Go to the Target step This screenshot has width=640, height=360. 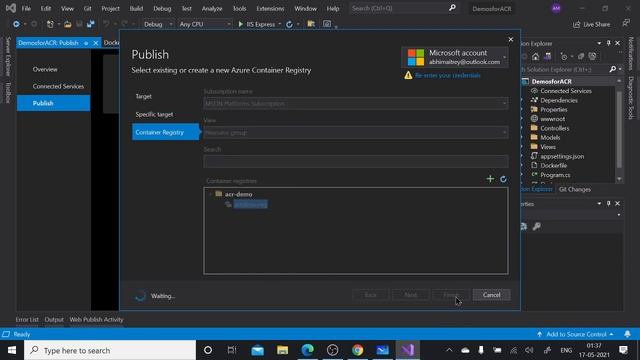coord(144,96)
